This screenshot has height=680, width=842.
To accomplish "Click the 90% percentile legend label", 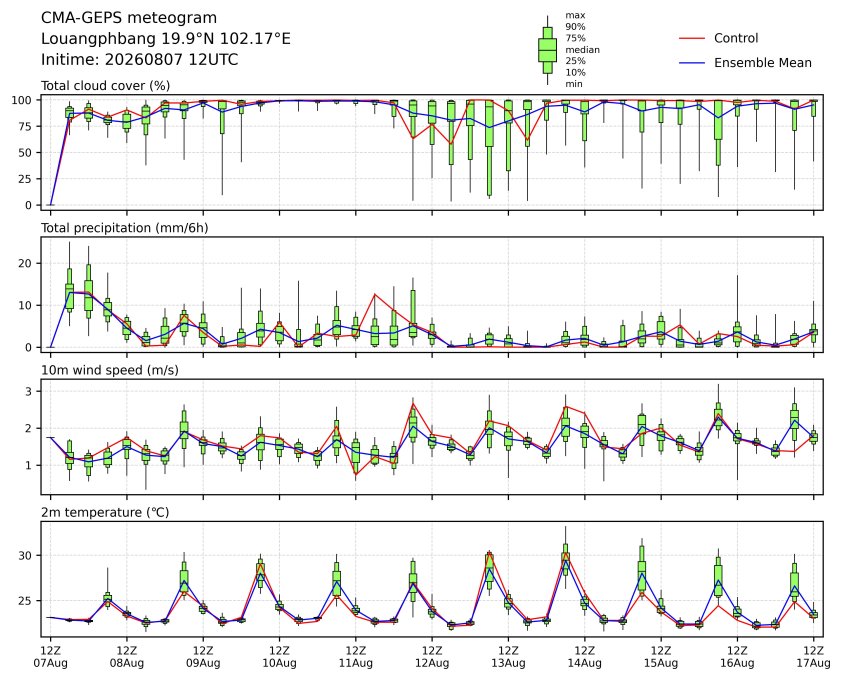I will [575, 26].
